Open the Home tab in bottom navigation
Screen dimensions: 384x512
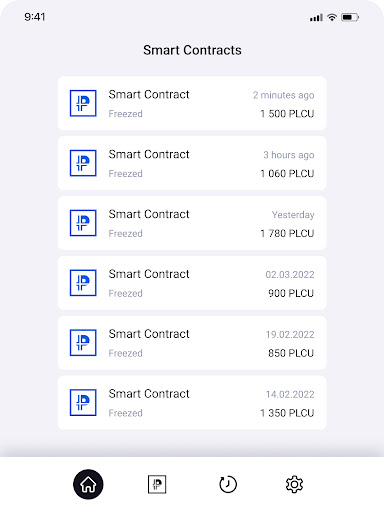88,484
